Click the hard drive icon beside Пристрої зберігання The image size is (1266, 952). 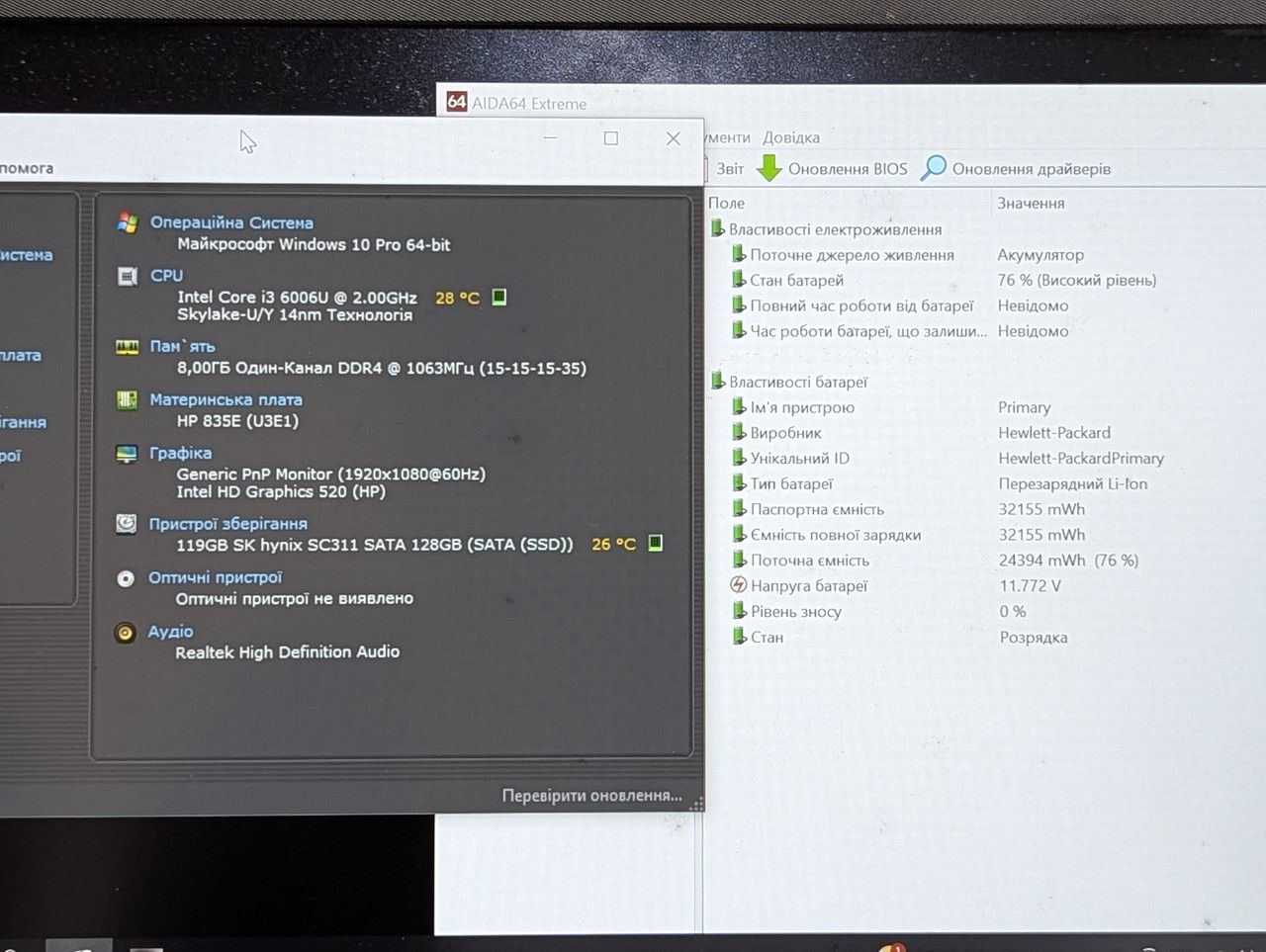point(127,524)
